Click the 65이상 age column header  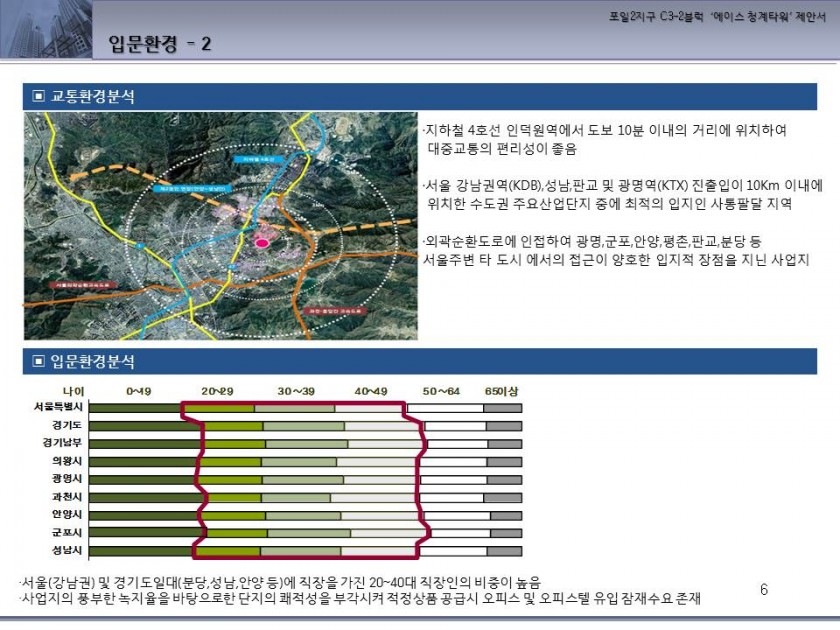coord(502,390)
